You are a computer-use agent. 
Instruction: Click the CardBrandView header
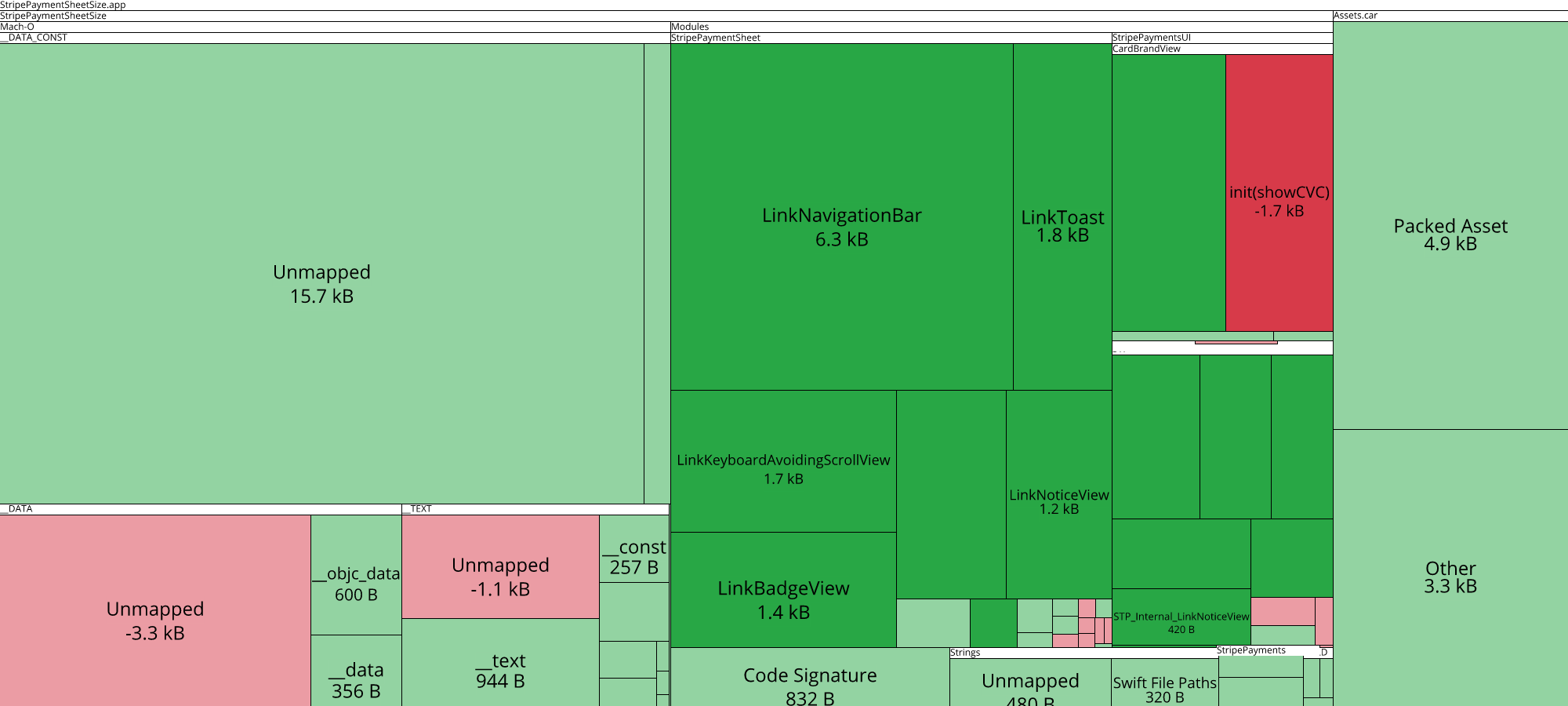(x=1222, y=49)
